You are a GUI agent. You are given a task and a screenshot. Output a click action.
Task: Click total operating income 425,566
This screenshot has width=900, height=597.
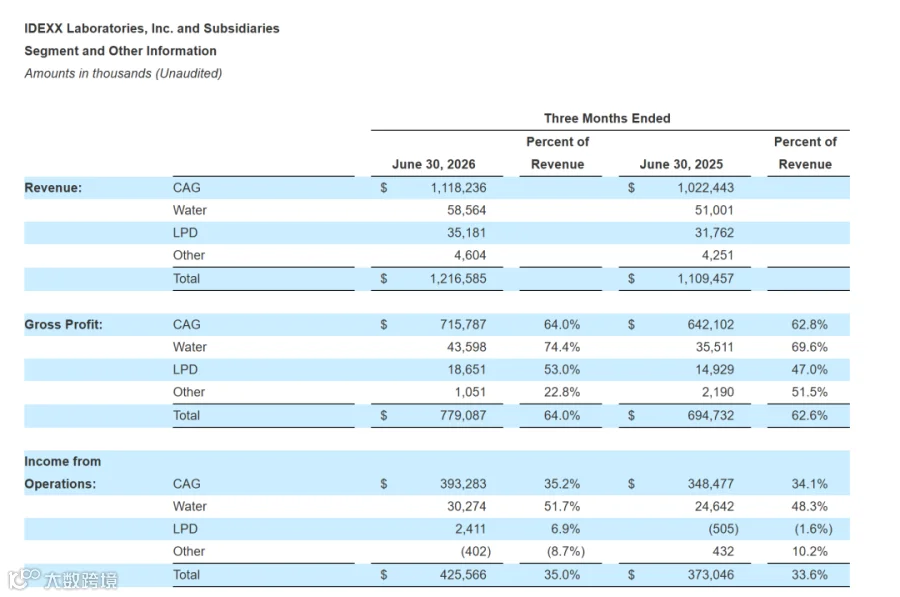(x=463, y=575)
